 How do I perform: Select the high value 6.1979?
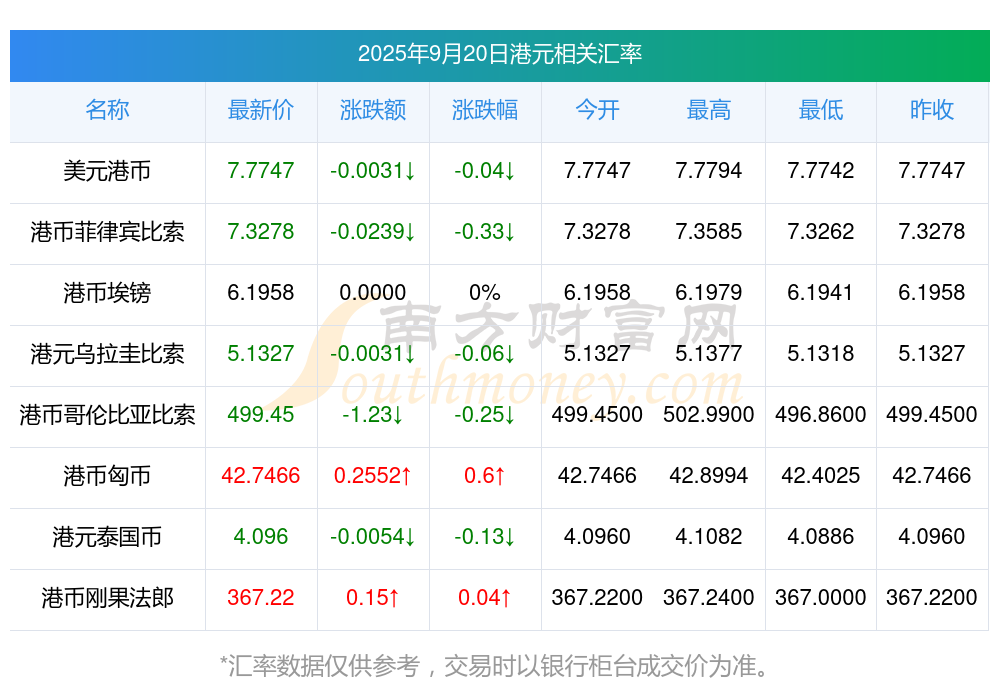(709, 293)
